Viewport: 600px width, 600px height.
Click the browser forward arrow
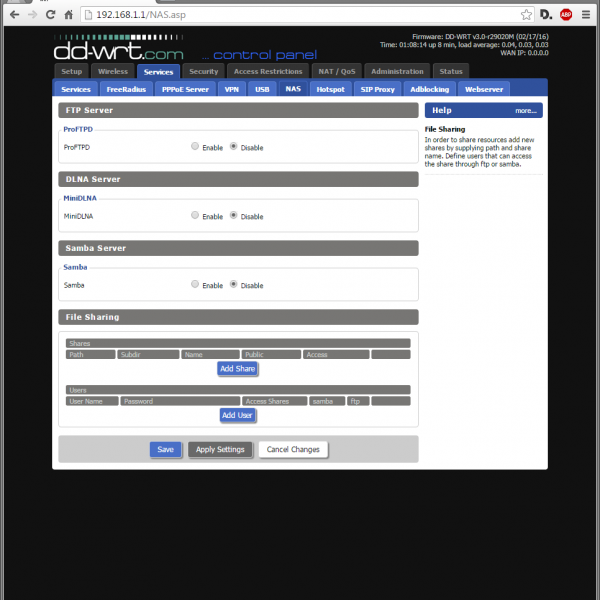31,15
